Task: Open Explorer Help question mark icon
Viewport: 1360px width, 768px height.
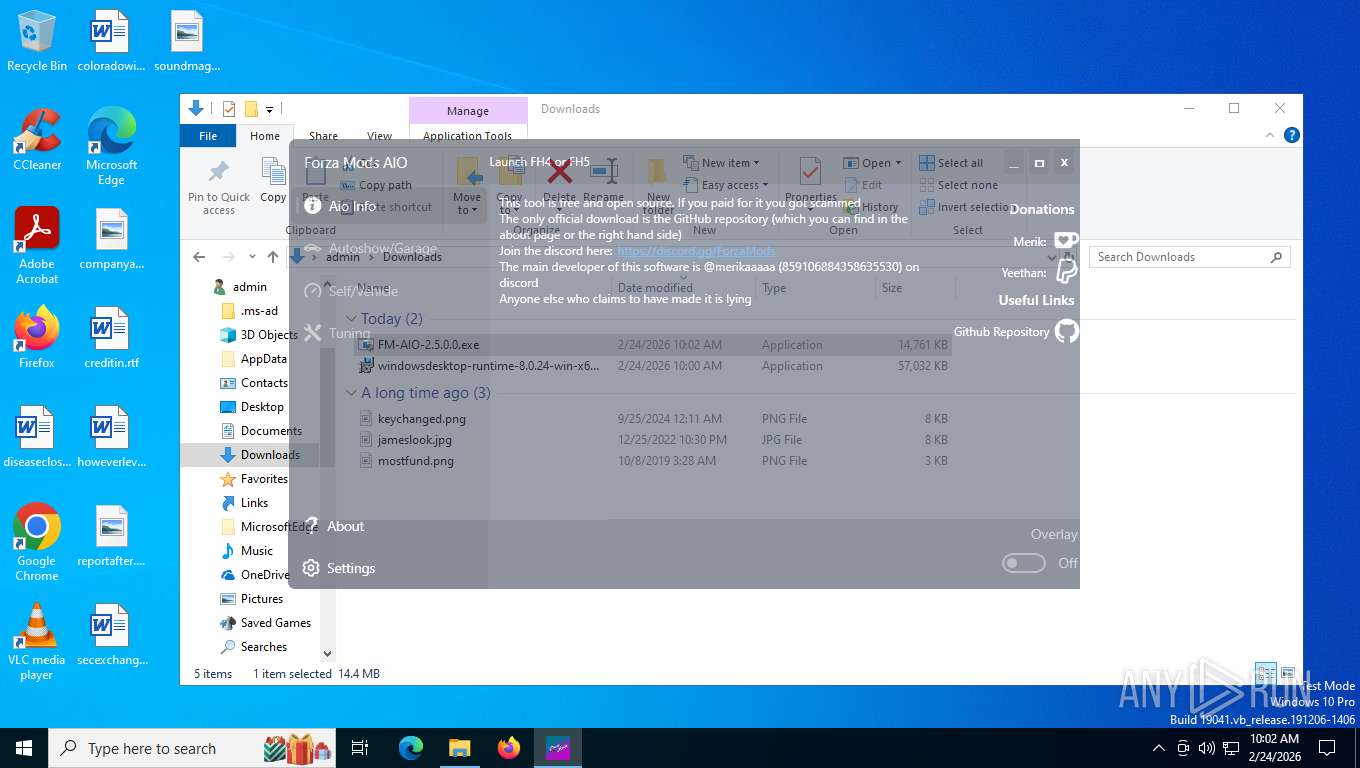Action: pos(1291,135)
